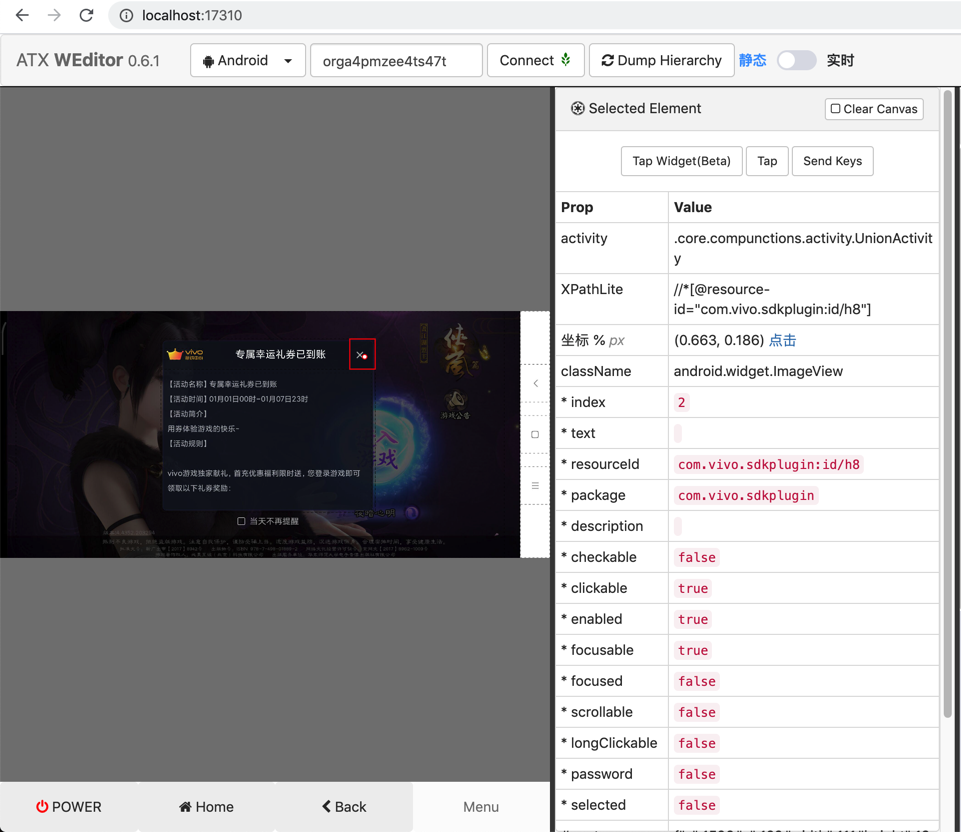
Task: Toggle the 静态/实时 mode switch
Action: (x=796, y=60)
